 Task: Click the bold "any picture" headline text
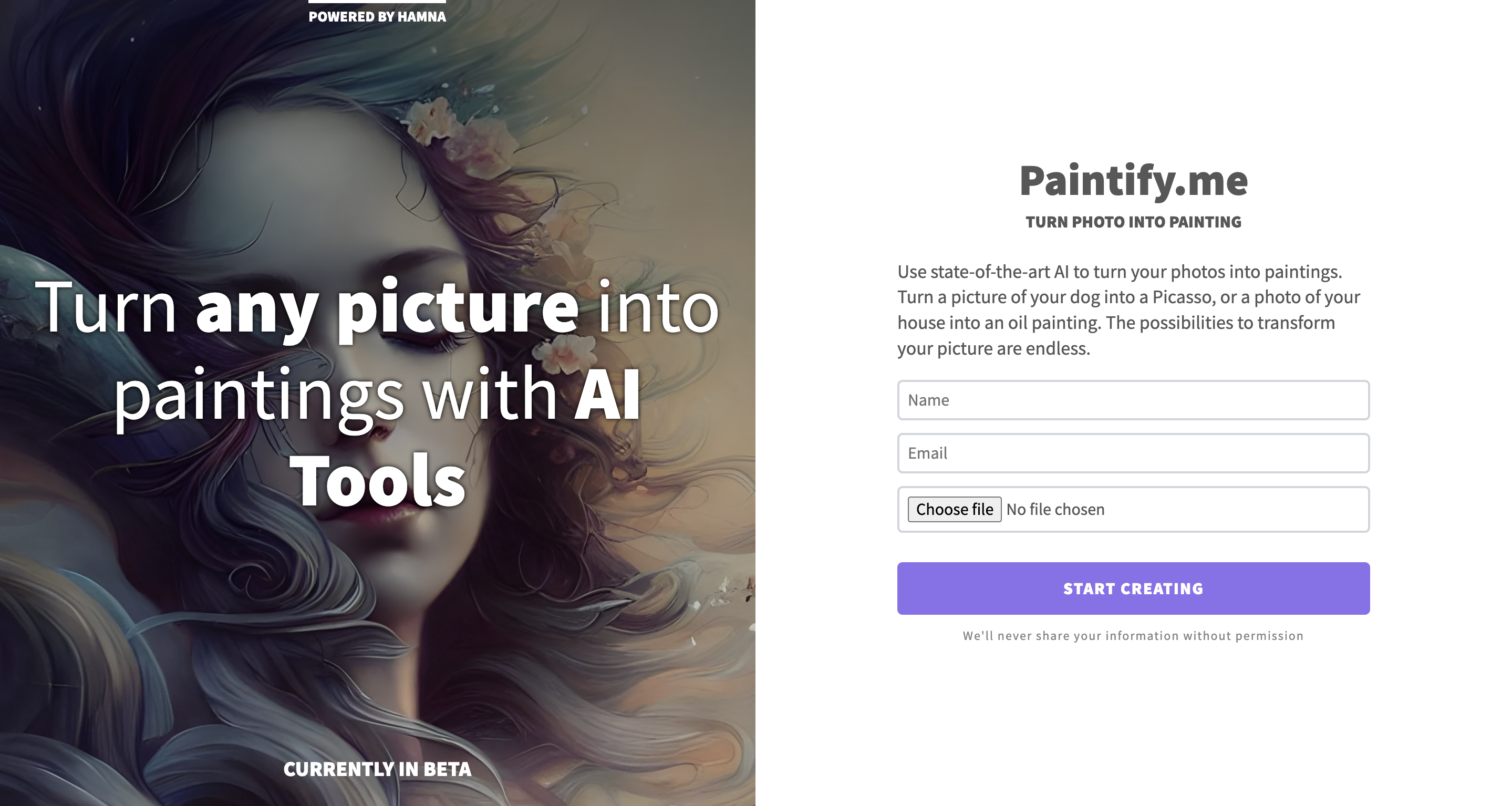(387, 308)
